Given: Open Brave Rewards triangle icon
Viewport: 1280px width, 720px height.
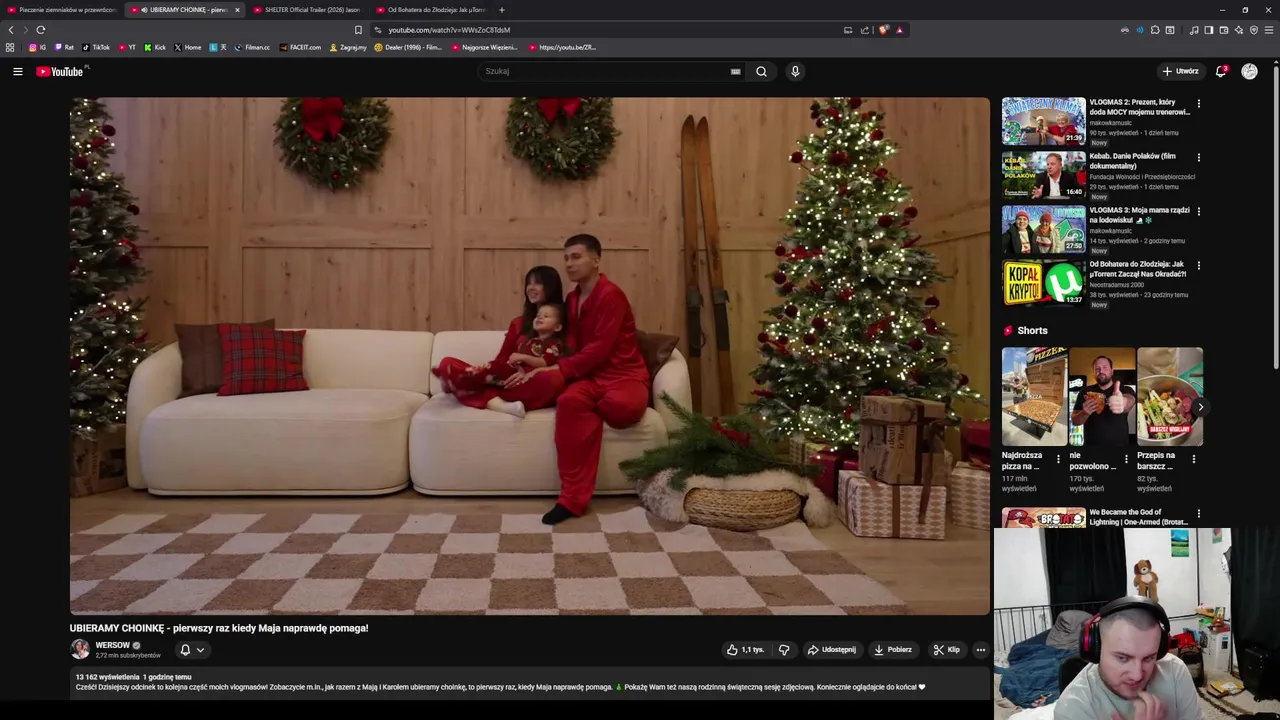Looking at the screenshot, I should click(x=899, y=30).
